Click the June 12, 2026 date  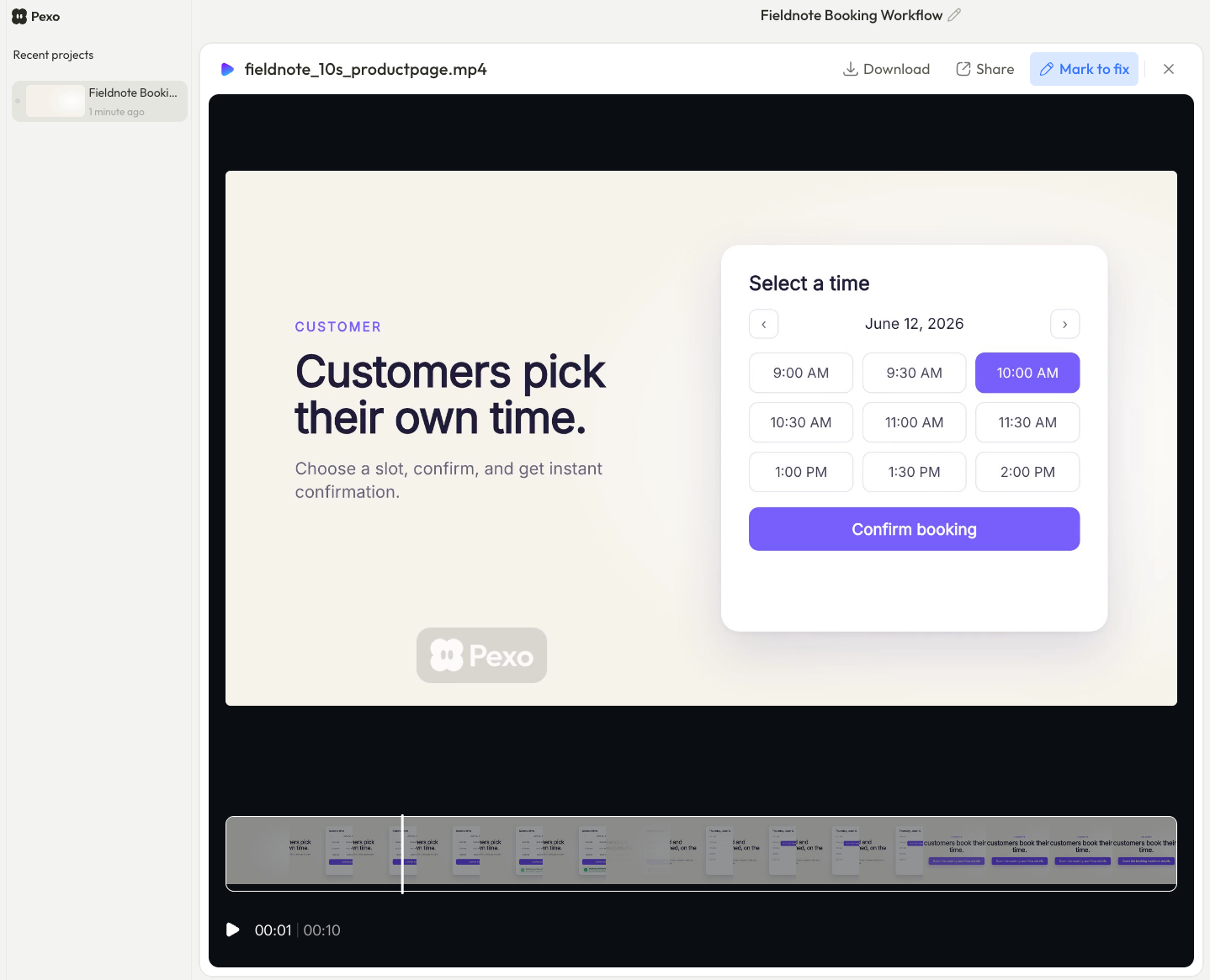914,324
